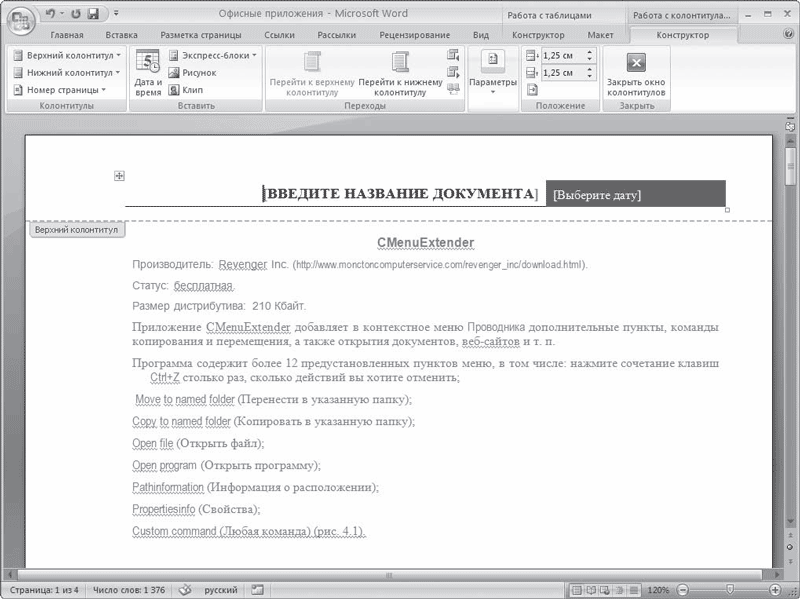Expand Нижний колонтитул dropdown
This screenshot has height=599, width=800.
[x=67, y=72]
